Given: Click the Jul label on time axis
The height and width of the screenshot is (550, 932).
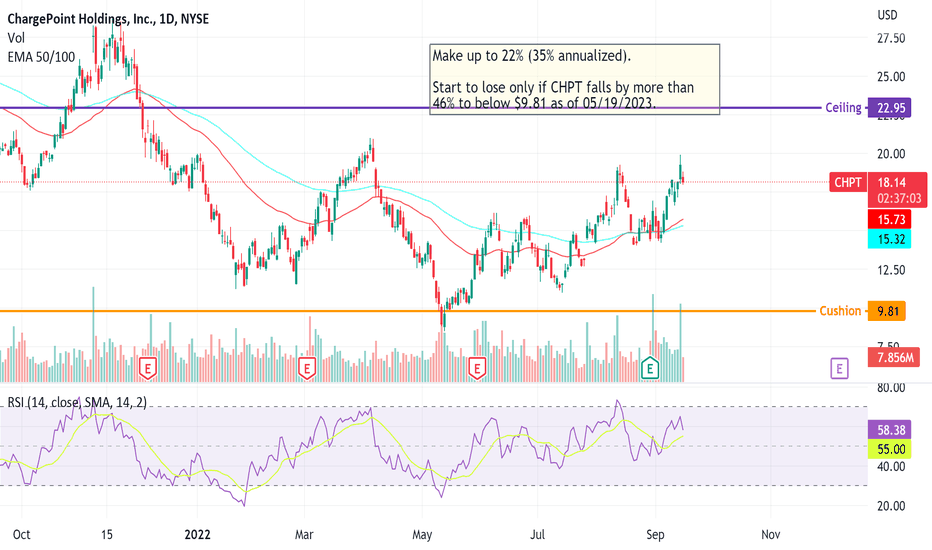Looking at the screenshot, I should tap(537, 535).
